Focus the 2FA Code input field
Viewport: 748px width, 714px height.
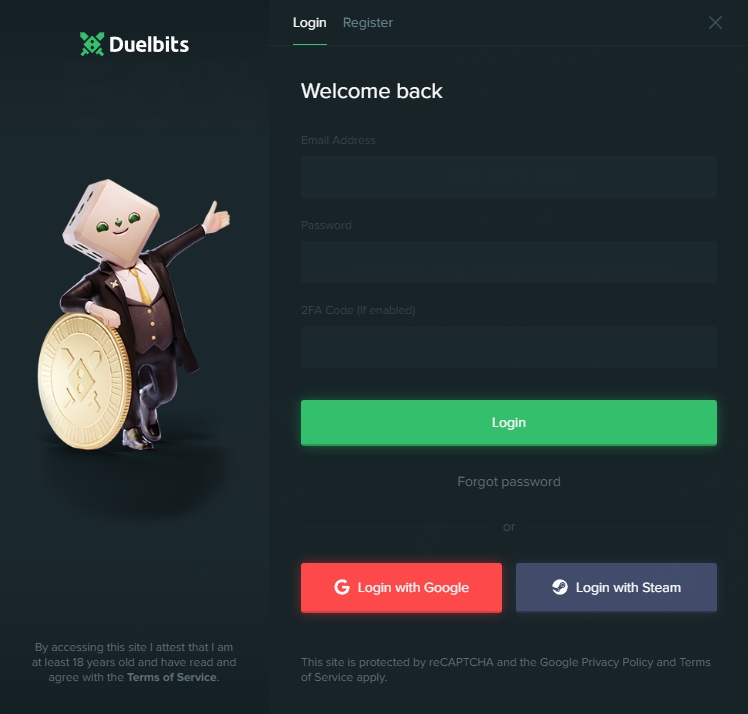509,347
